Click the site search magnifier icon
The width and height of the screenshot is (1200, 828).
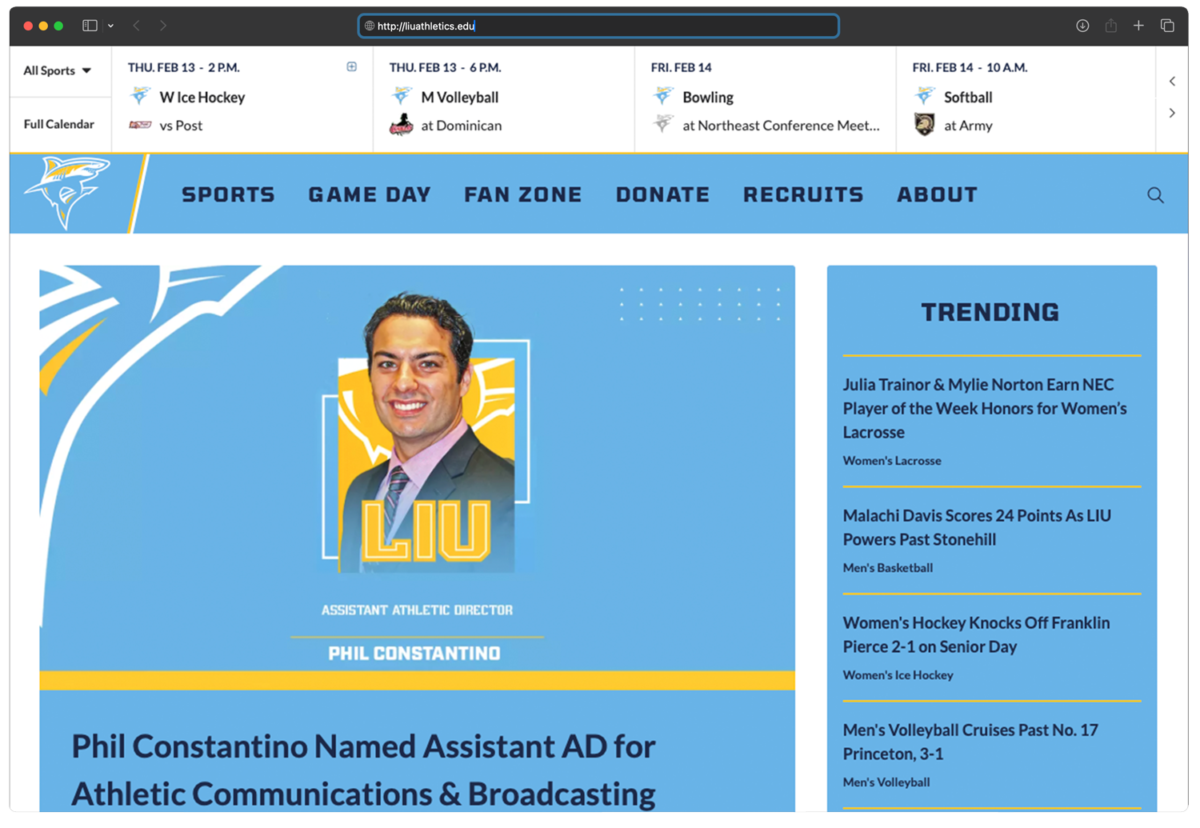[1155, 195]
